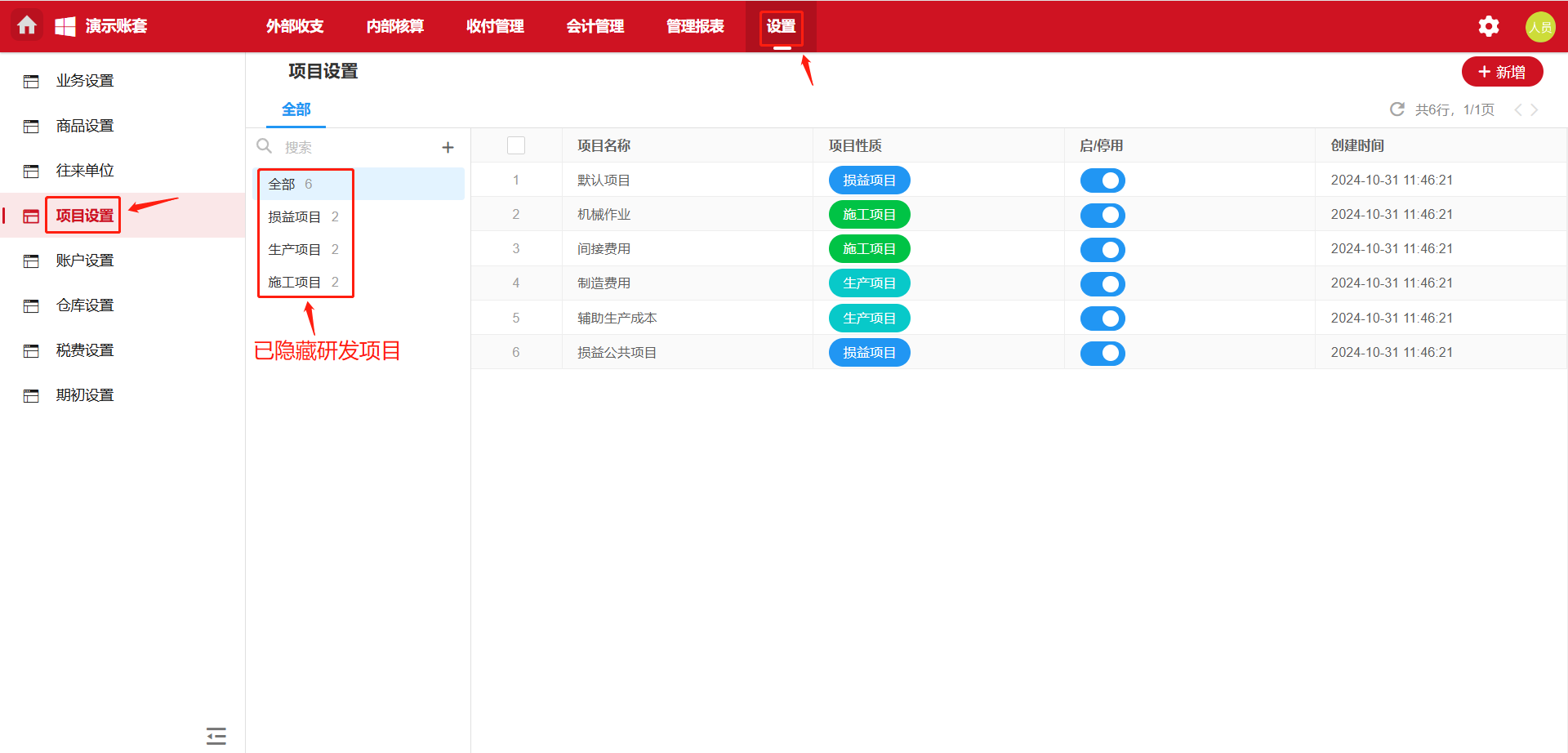
Task: Click the 损益项目 tag on 损益公共项目 row
Action: pyautogui.click(x=869, y=353)
